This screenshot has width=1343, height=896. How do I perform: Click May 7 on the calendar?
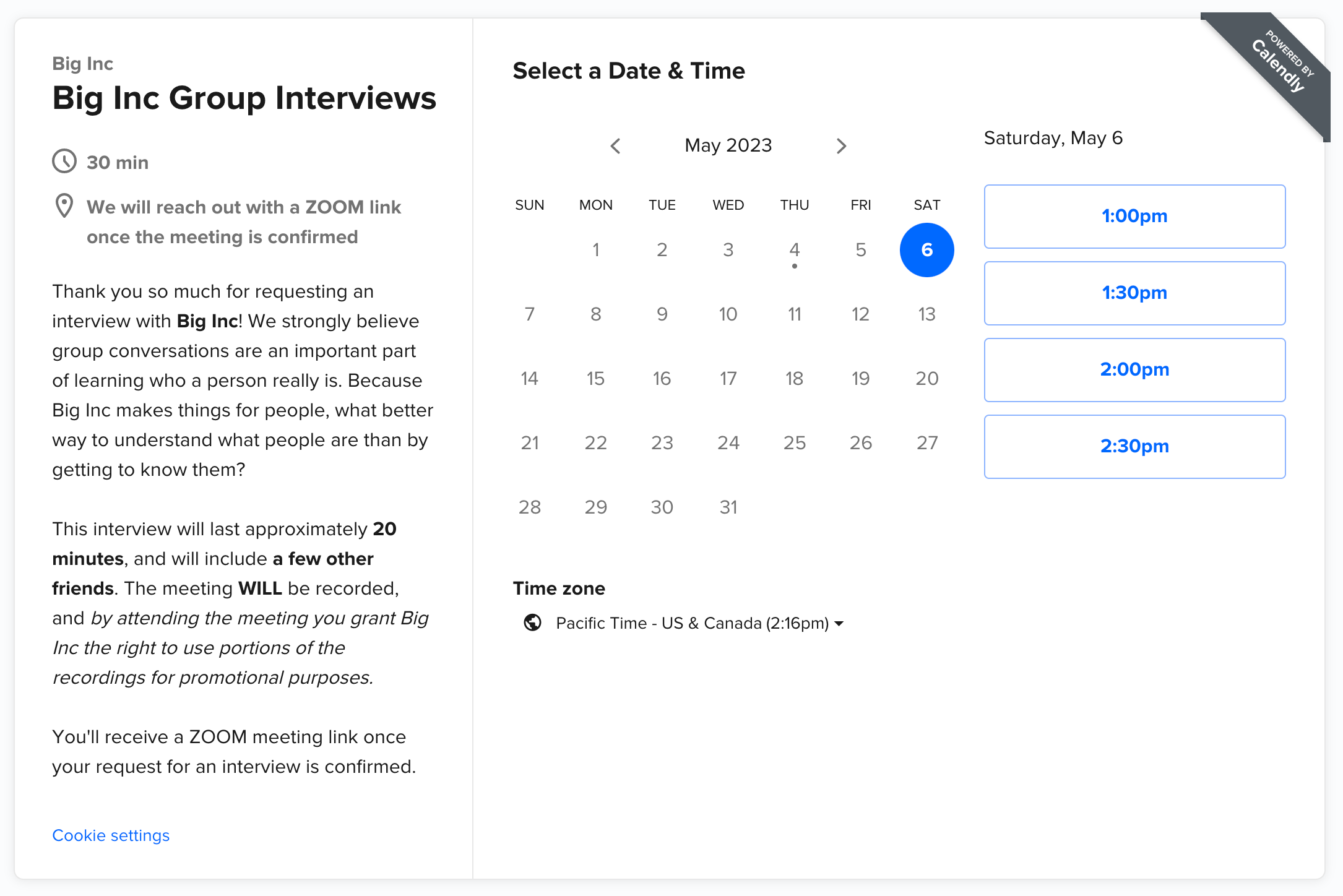pyautogui.click(x=529, y=314)
